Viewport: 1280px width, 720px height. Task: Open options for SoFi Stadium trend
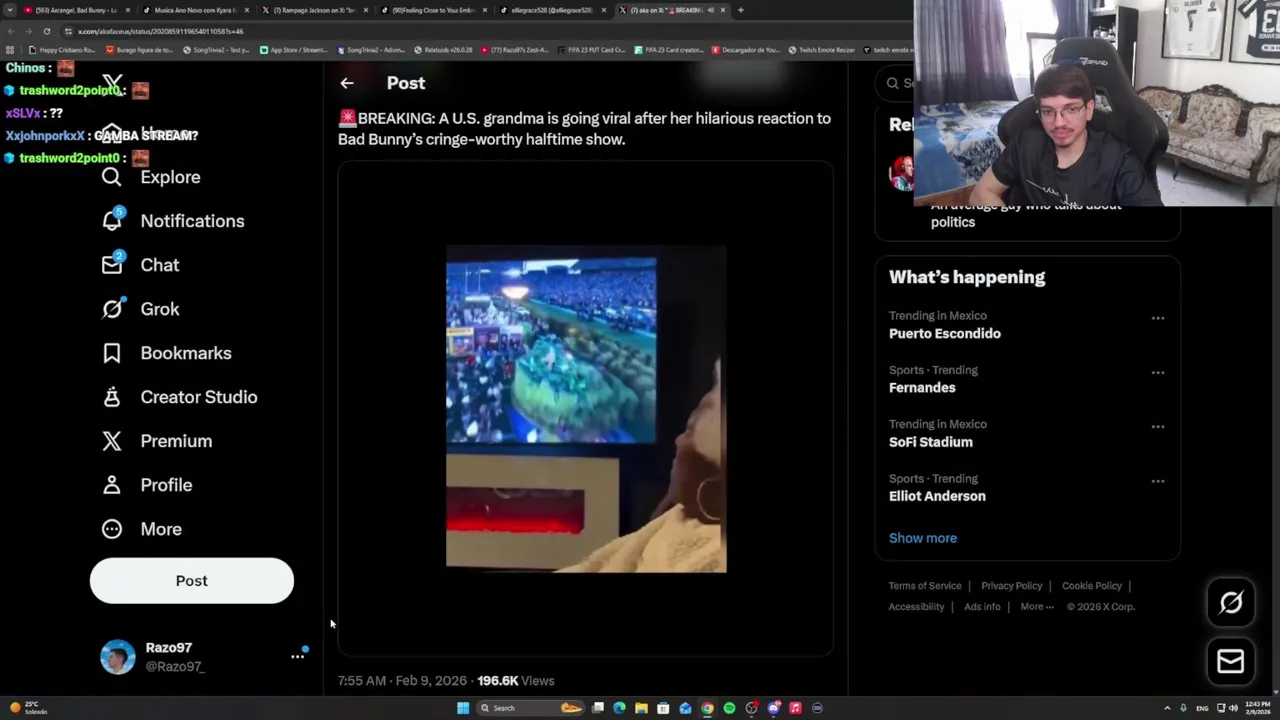pyautogui.click(x=1157, y=426)
